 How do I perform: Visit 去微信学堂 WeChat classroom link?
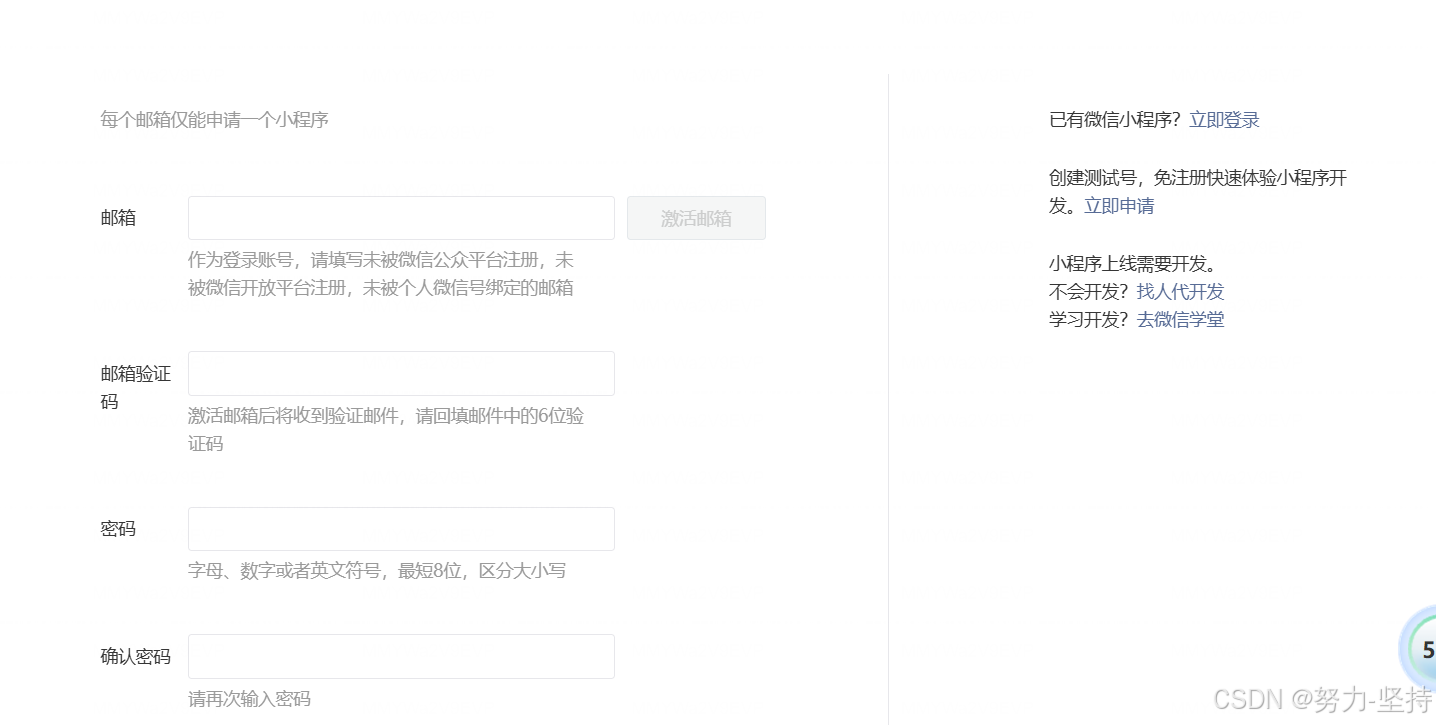pyautogui.click(x=1180, y=319)
